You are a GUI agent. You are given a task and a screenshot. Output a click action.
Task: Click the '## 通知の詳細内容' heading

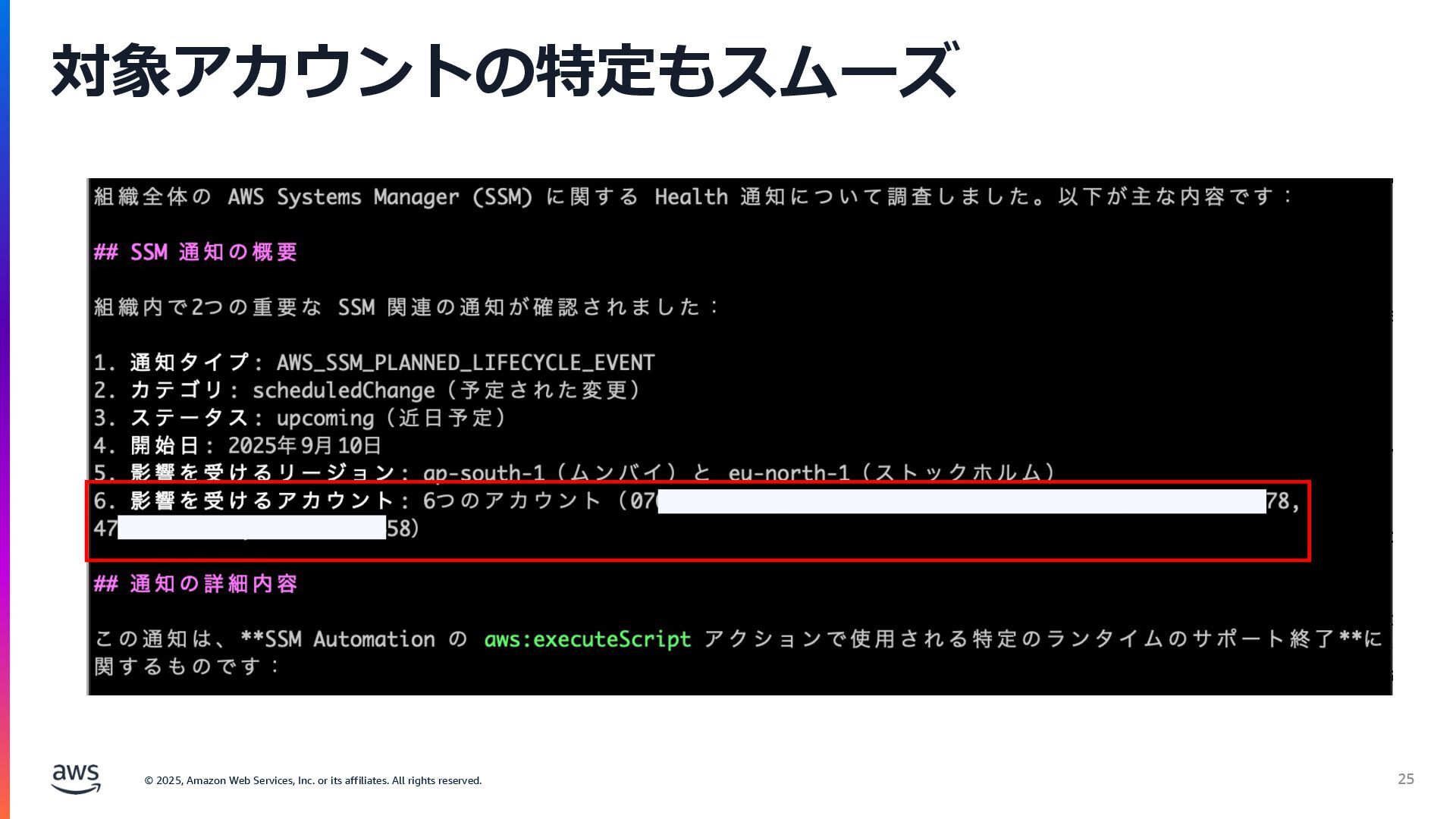point(196,584)
